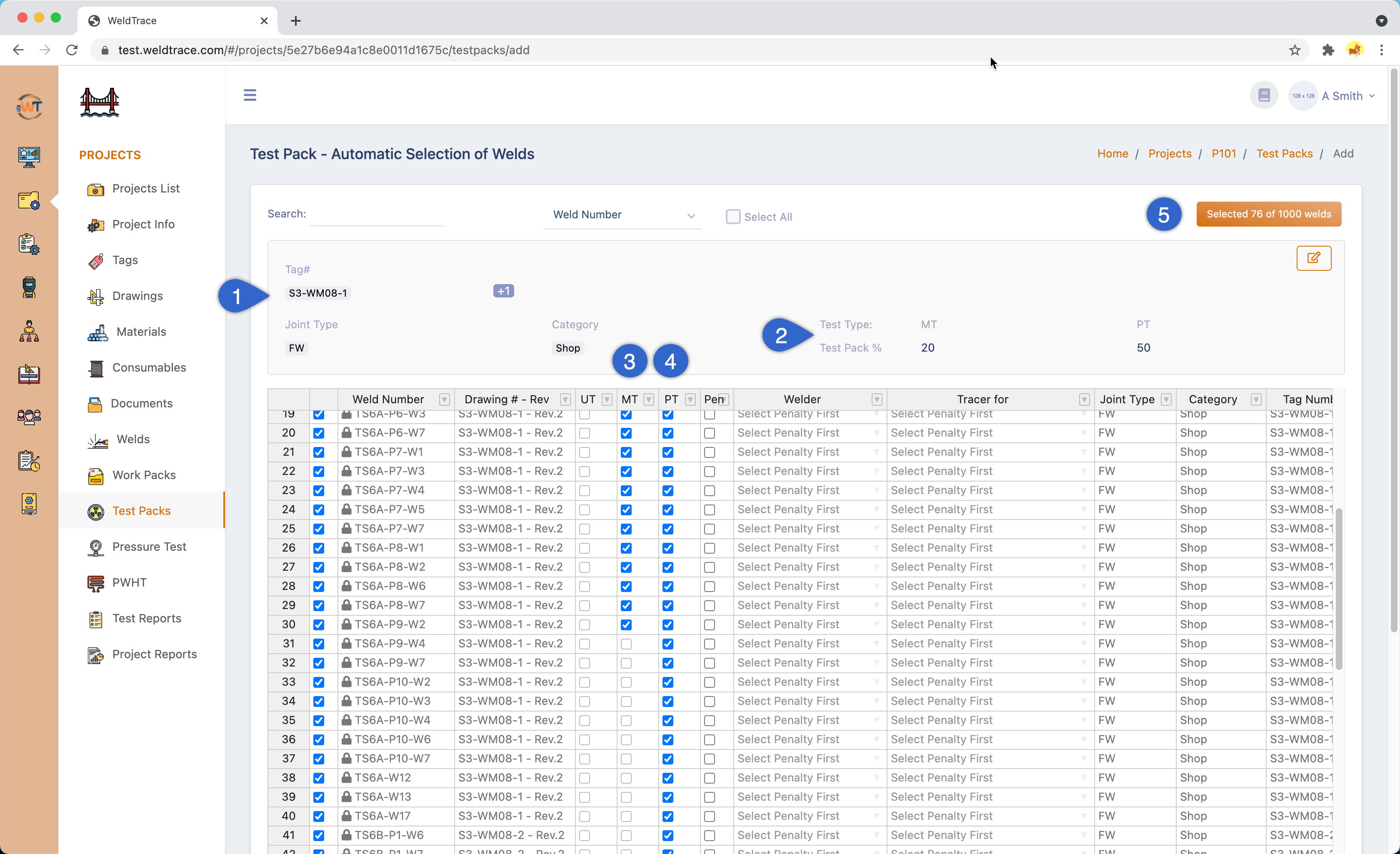This screenshot has width=1400, height=854.
Task: Open Joint Type column filter arrow
Action: pyautogui.click(x=1166, y=400)
